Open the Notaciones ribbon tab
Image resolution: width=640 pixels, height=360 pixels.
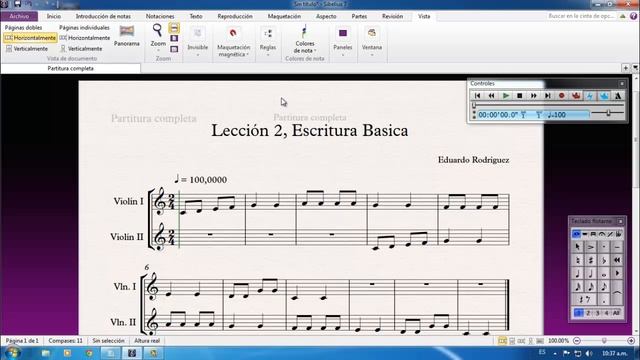coord(160,16)
